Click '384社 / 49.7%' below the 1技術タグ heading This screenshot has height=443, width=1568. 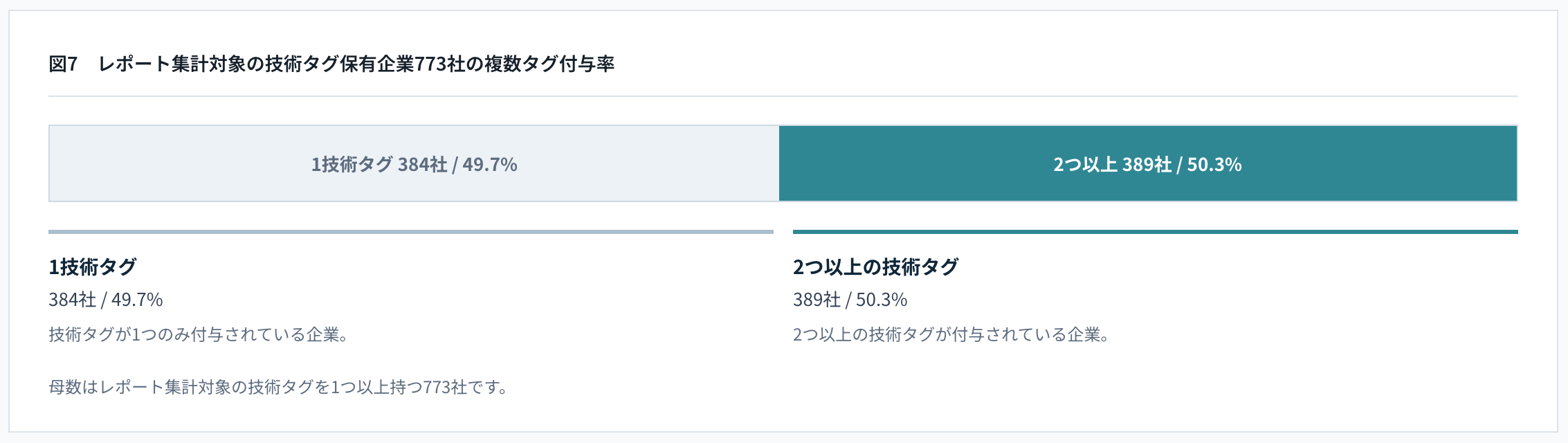[x=106, y=300]
